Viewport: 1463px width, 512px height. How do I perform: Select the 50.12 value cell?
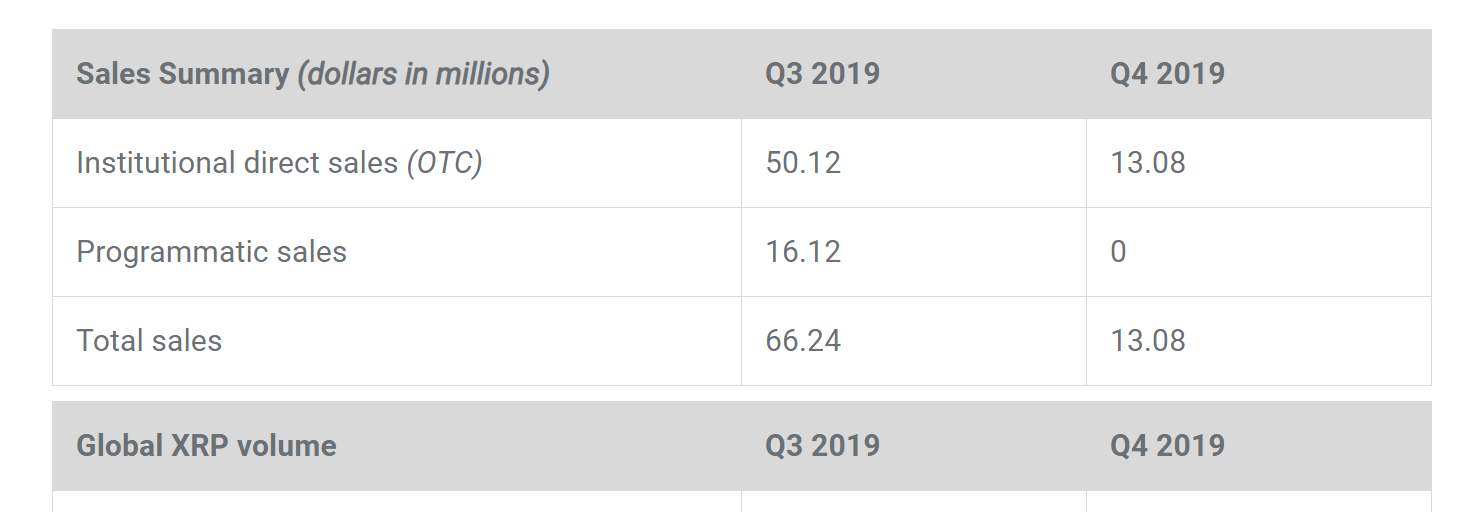pos(914,163)
